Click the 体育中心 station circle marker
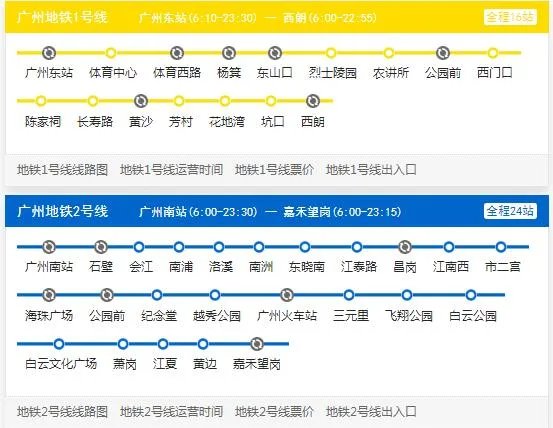The height and width of the screenshot is (428, 553). (x=111, y=53)
